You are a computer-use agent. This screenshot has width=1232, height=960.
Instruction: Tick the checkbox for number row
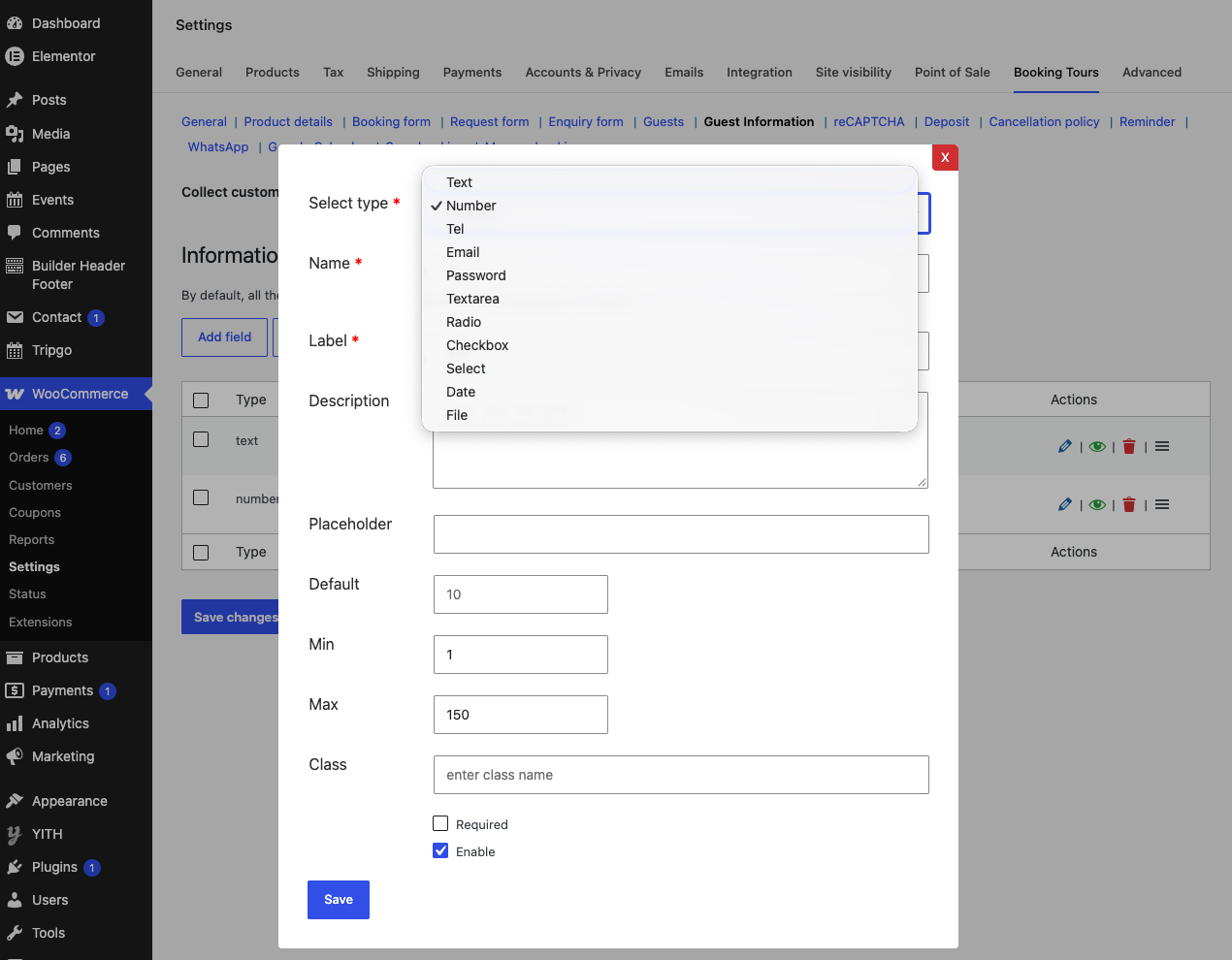(x=201, y=497)
